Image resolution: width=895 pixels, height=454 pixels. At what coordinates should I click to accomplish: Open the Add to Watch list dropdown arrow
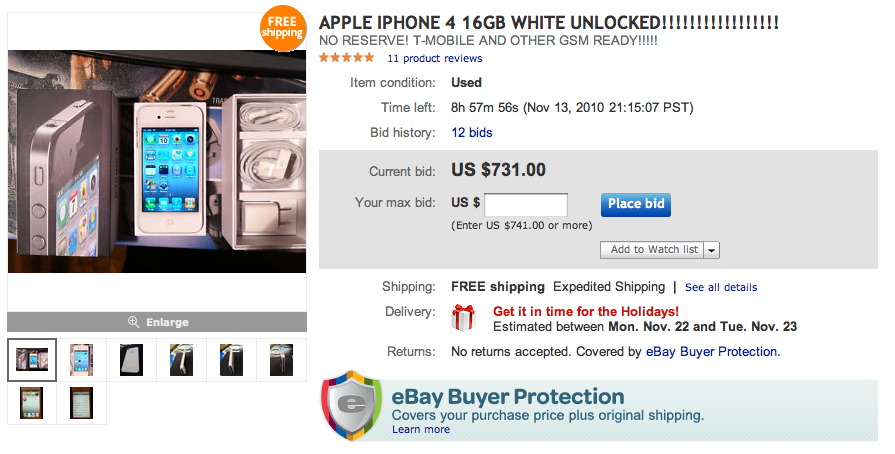[x=712, y=250]
